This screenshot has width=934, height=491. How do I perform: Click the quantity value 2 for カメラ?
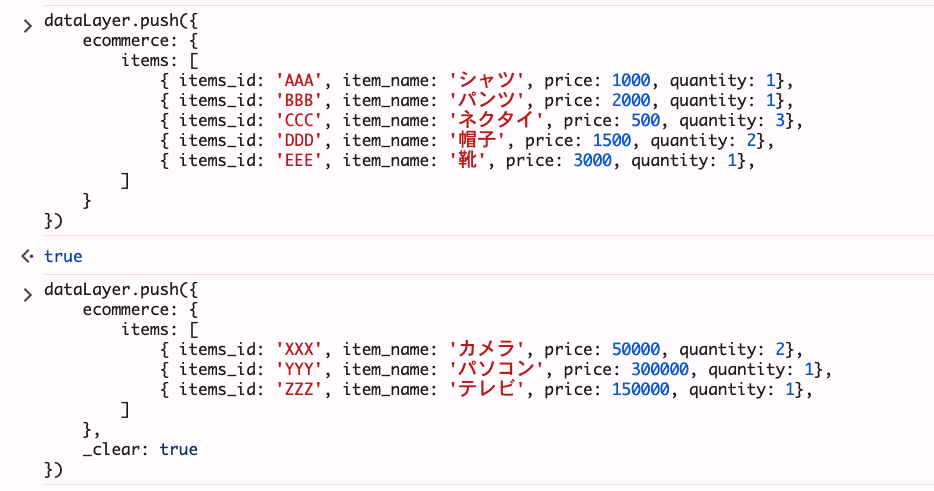(780, 349)
